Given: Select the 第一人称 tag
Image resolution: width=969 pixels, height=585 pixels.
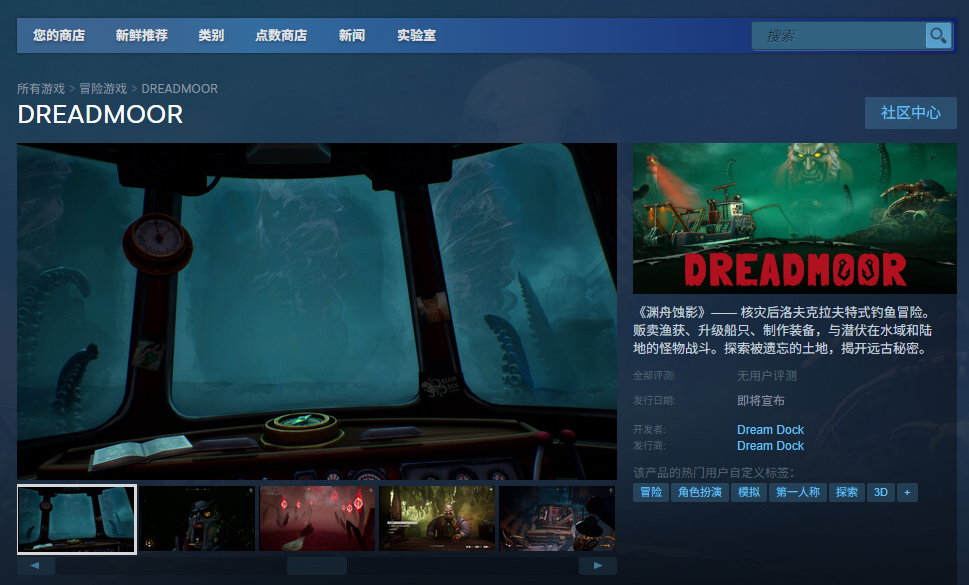Looking at the screenshot, I should pos(798,492).
